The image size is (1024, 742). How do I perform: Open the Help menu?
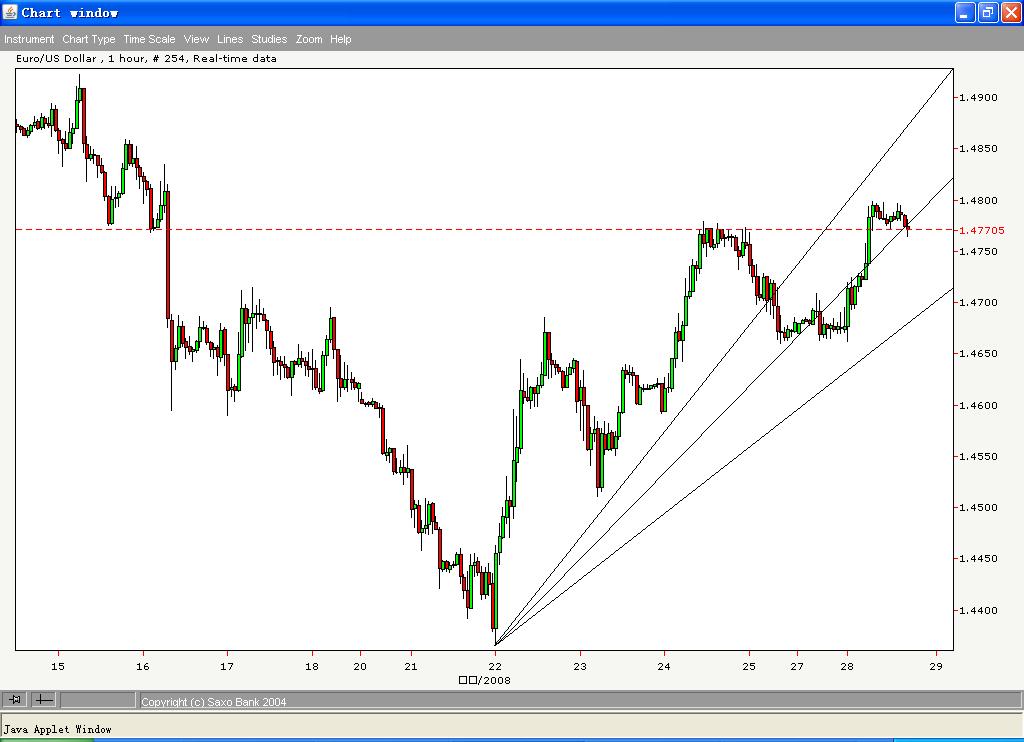[x=340, y=39]
